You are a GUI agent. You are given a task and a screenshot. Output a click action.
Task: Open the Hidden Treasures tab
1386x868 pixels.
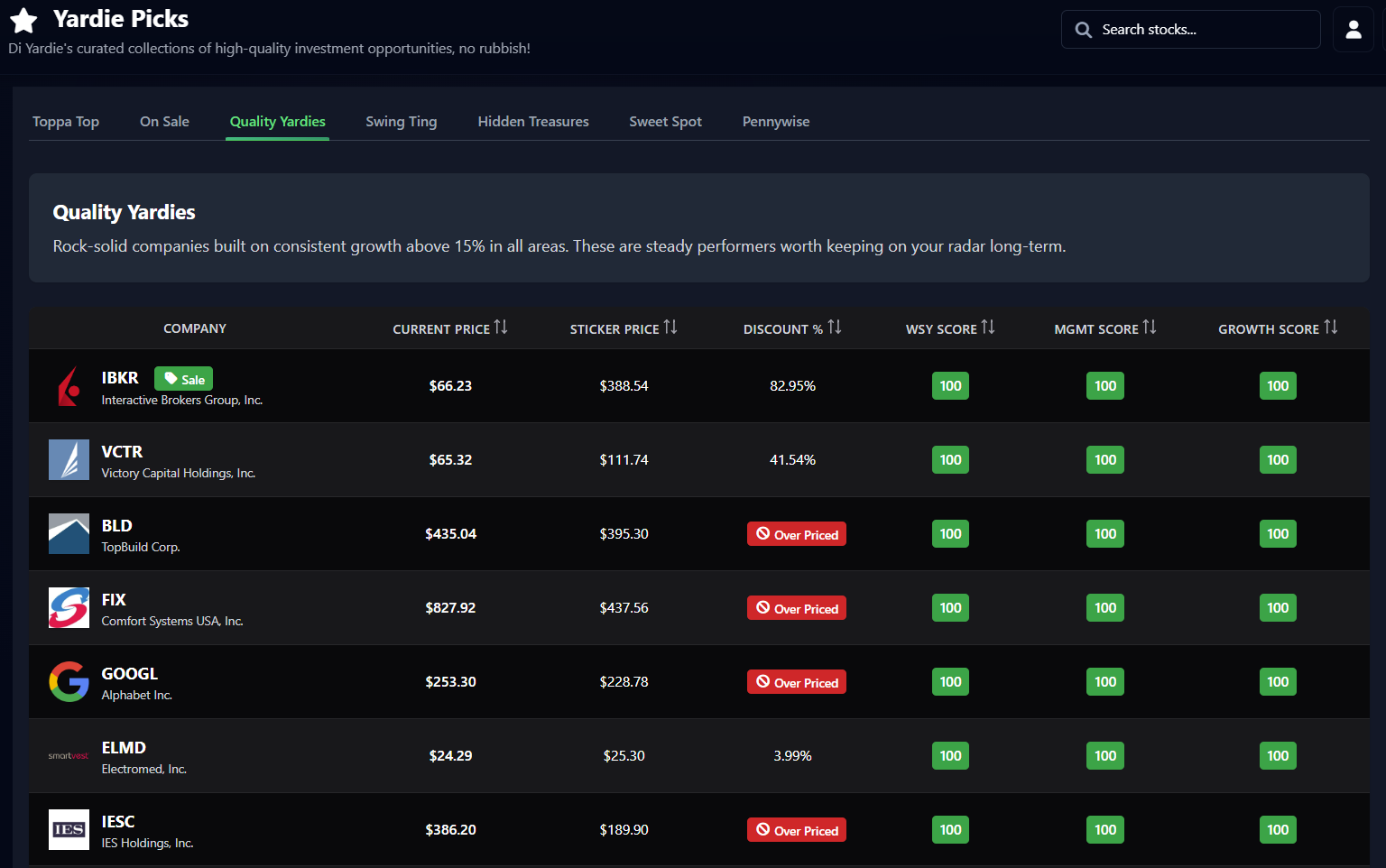click(x=533, y=122)
